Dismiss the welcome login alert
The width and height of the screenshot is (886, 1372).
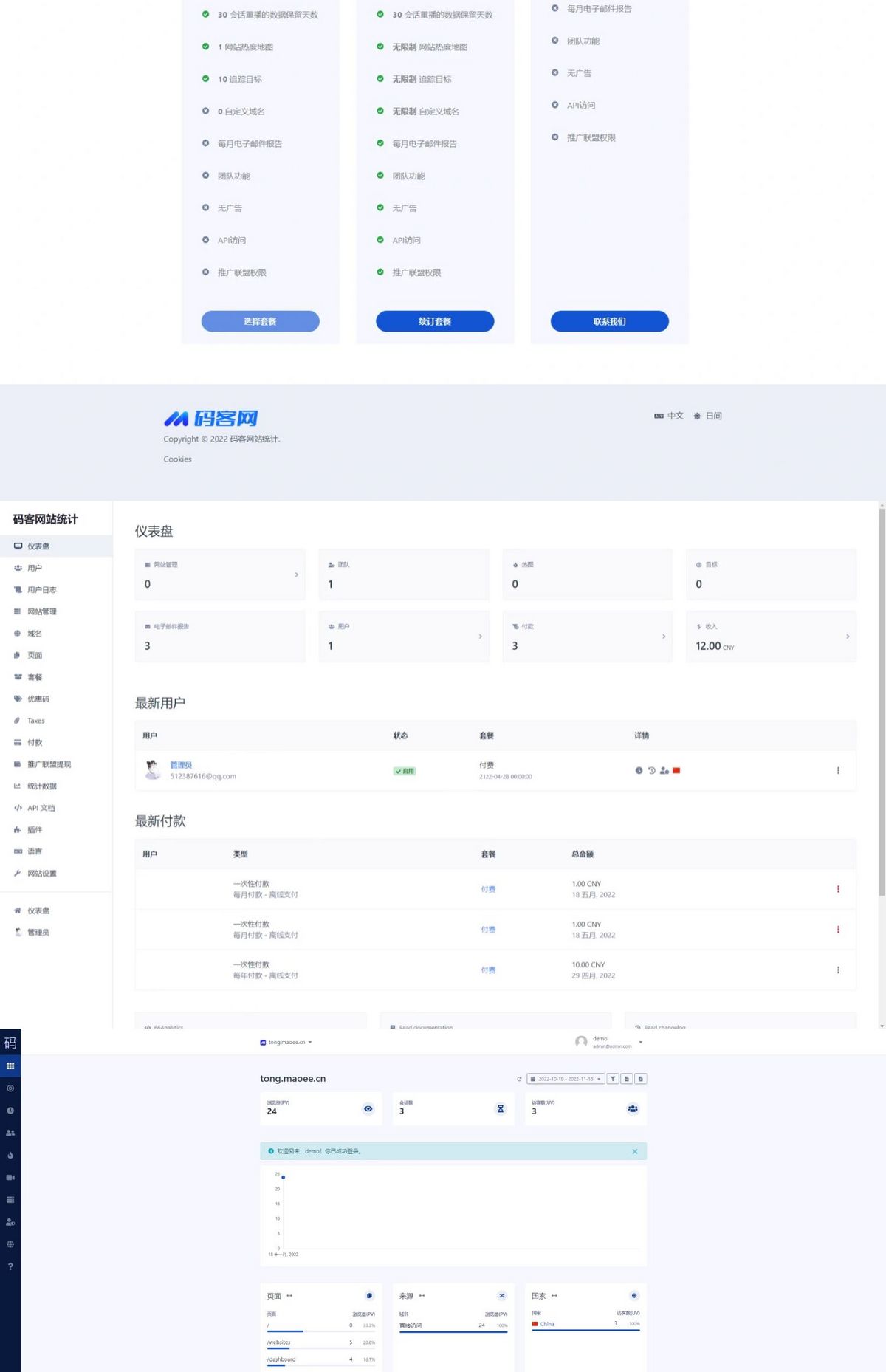coord(635,1151)
